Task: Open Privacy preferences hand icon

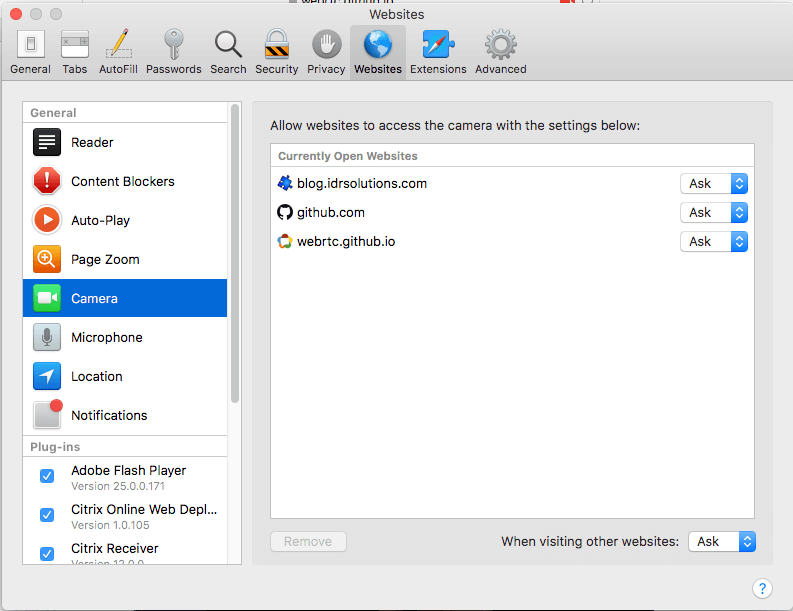Action: 326,45
